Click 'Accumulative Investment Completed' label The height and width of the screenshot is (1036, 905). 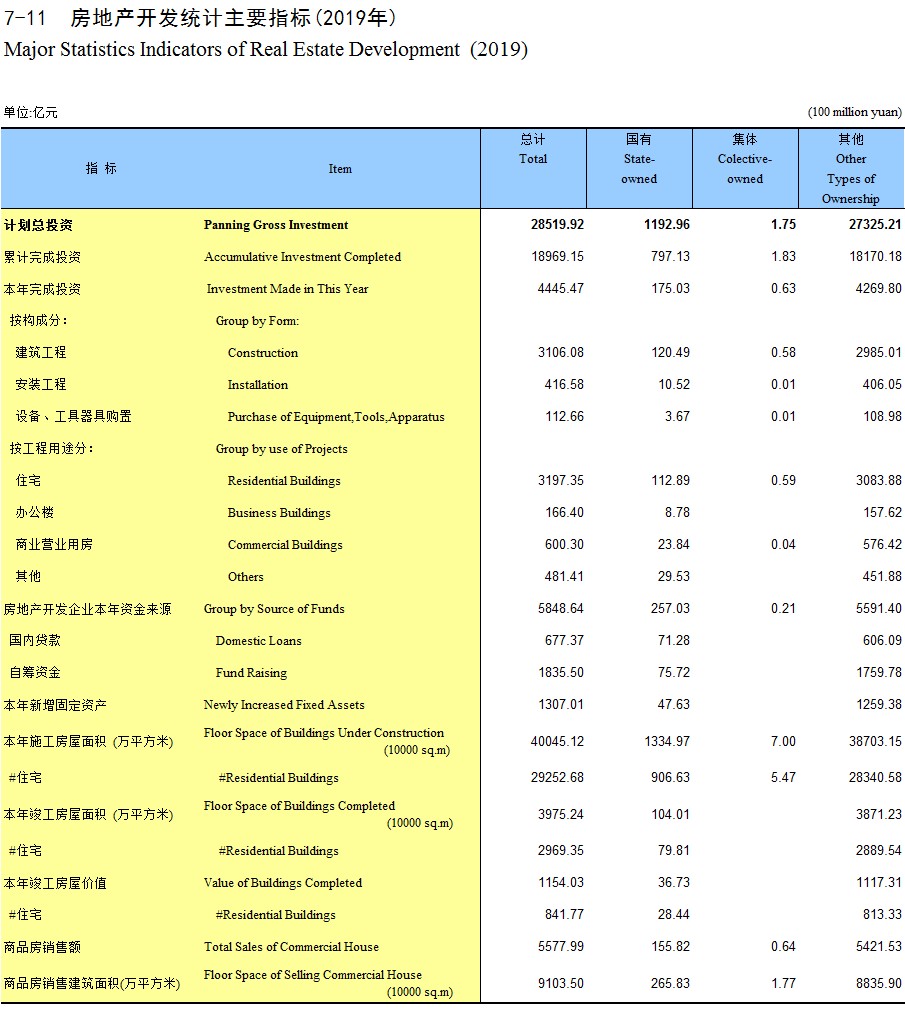click(302, 257)
